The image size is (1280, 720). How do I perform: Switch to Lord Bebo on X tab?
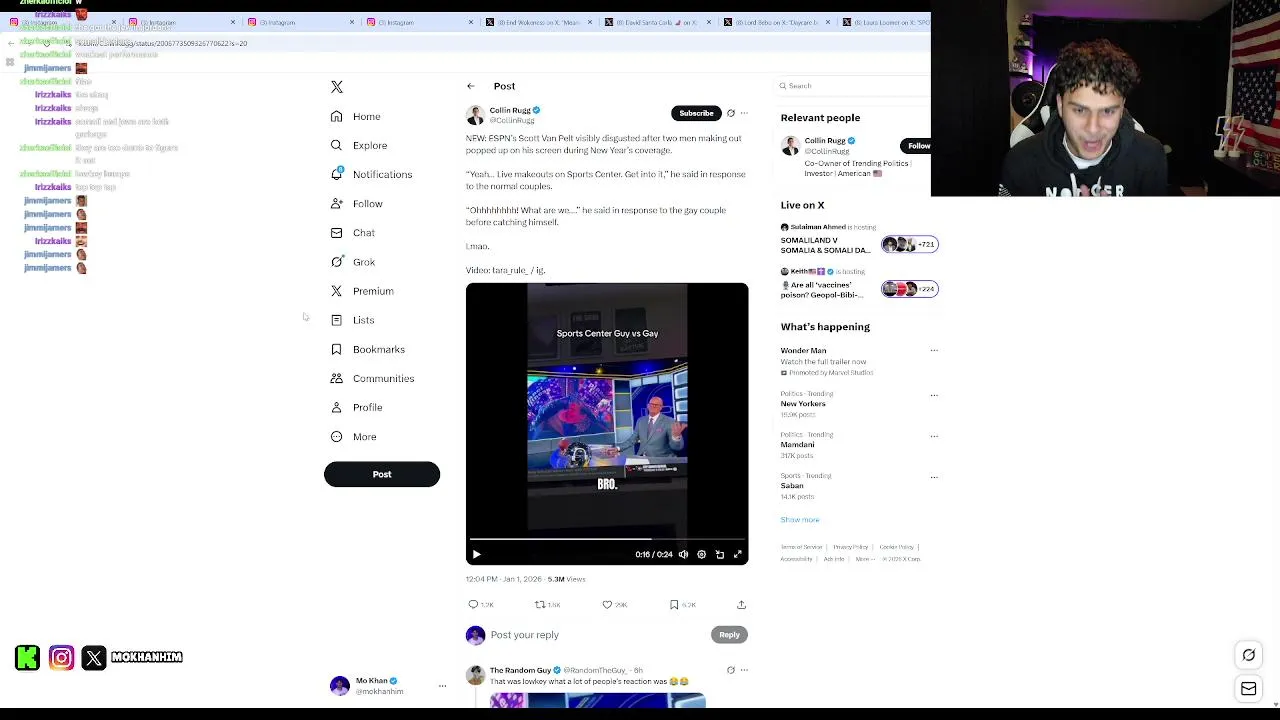click(775, 22)
